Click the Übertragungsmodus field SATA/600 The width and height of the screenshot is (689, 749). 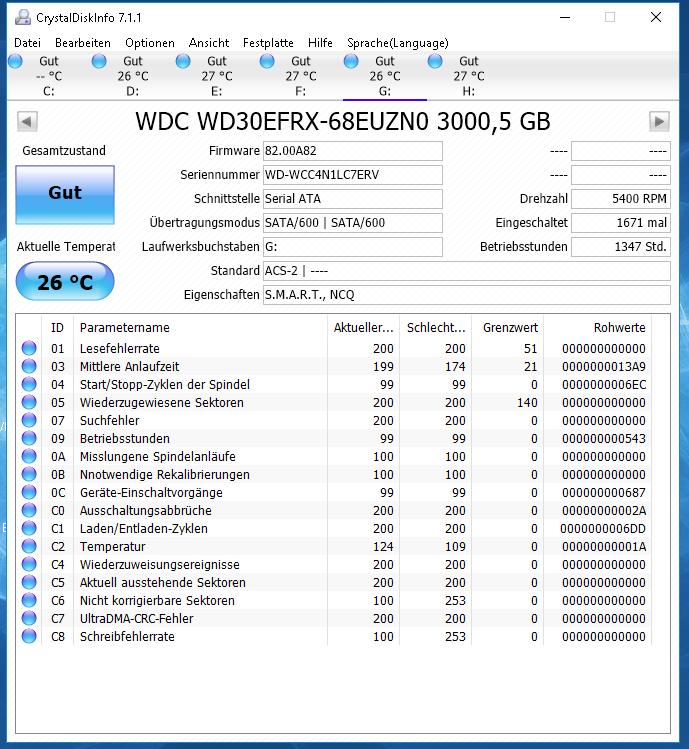[x=353, y=223]
